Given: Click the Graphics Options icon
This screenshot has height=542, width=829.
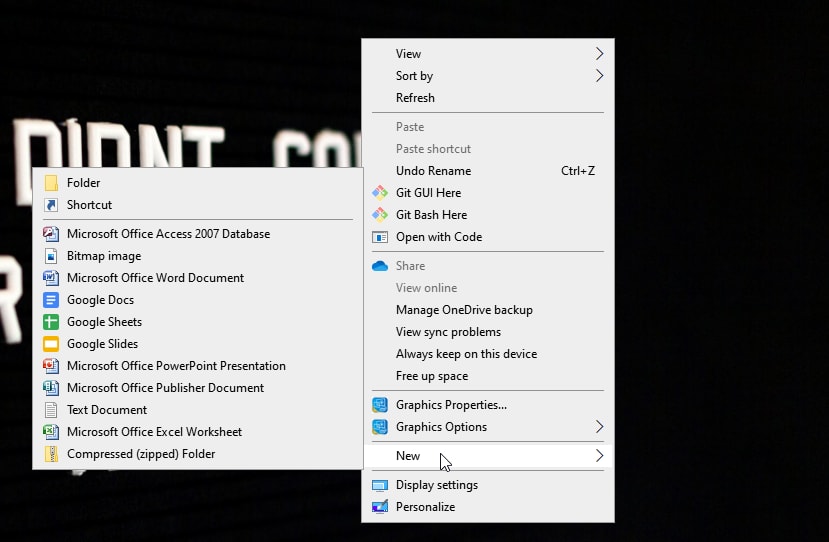Looking at the screenshot, I should click(380, 427).
